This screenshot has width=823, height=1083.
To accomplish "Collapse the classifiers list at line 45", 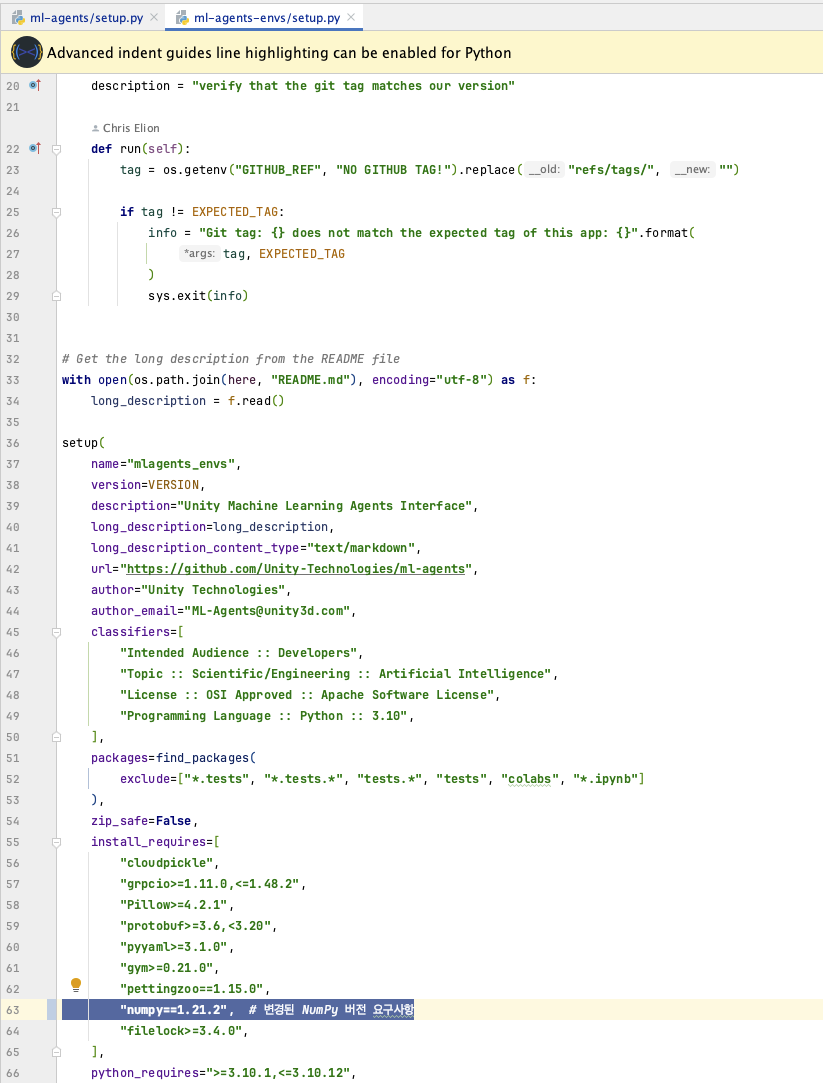I will coord(57,632).
